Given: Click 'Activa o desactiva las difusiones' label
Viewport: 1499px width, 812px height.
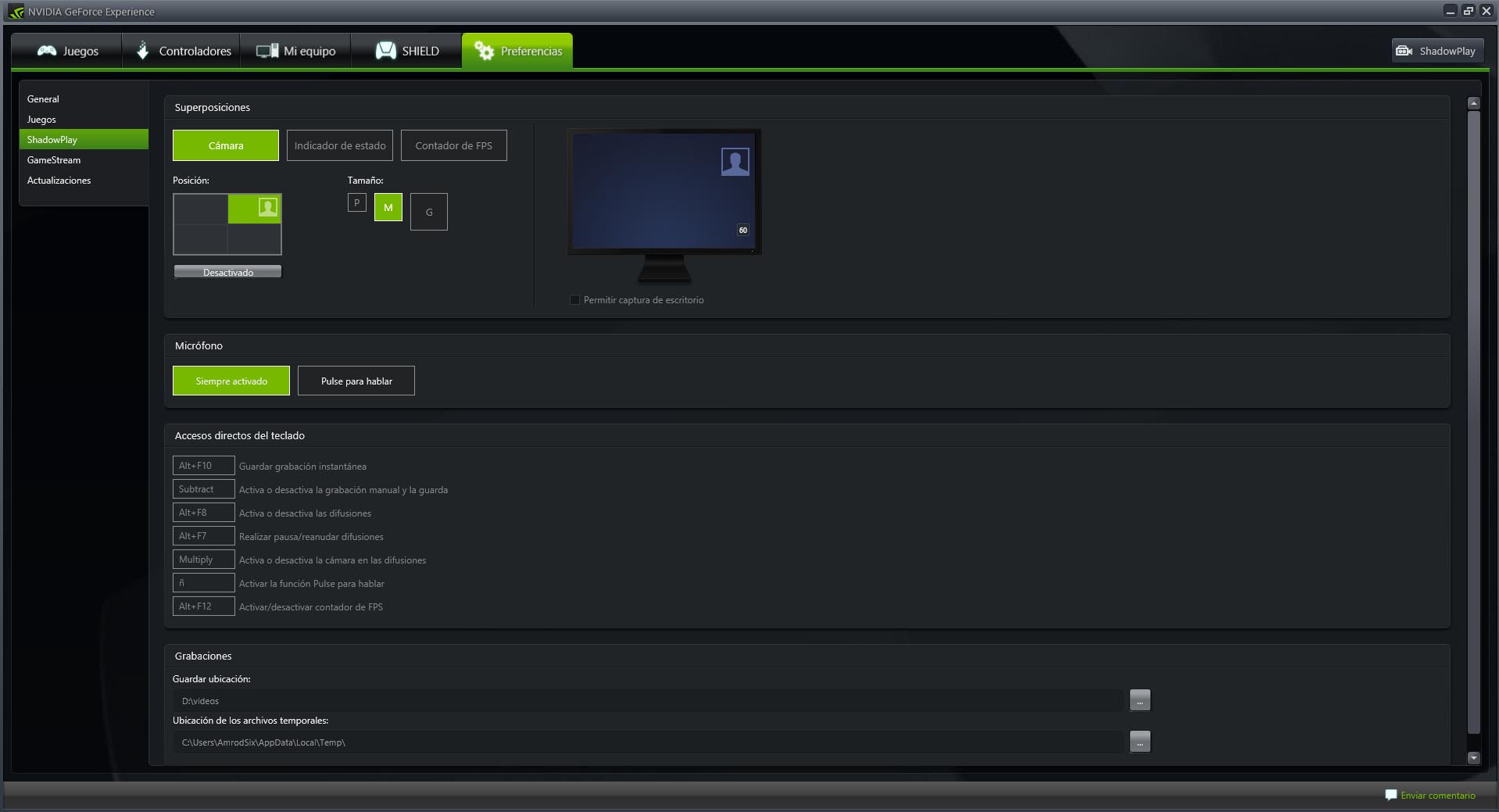Looking at the screenshot, I should [x=305, y=513].
